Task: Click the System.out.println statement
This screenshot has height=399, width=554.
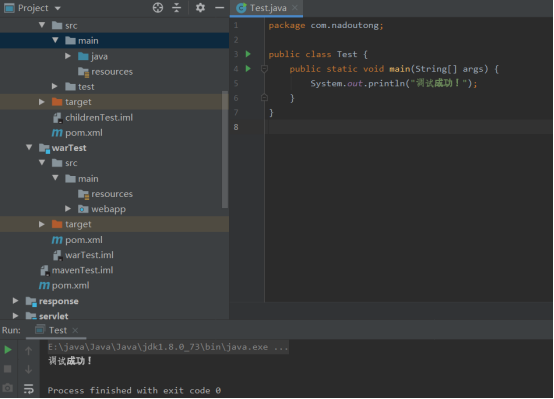Action: click(x=394, y=83)
